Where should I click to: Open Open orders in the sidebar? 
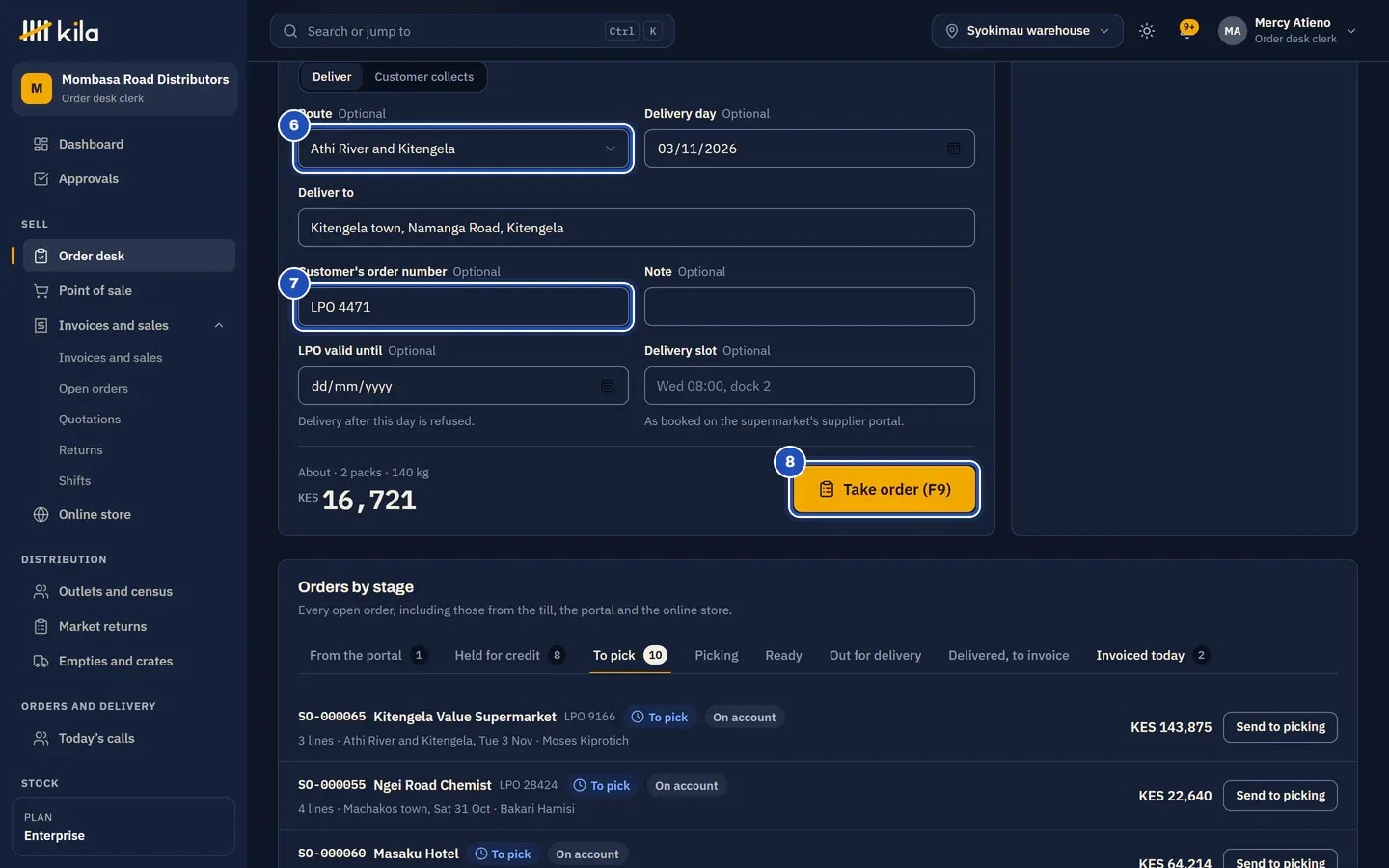(x=94, y=389)
